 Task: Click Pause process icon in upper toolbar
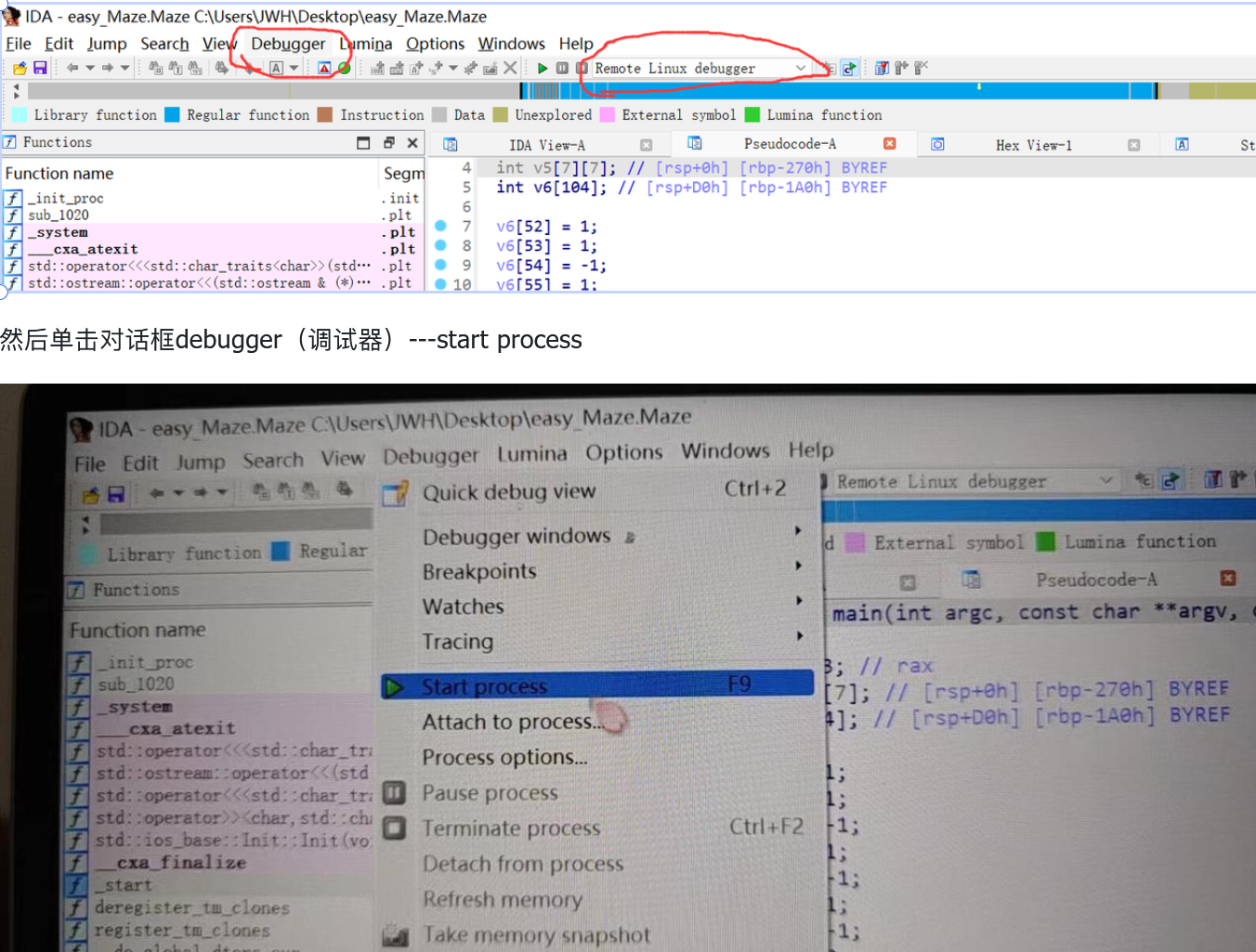click(x=562, y=68)
